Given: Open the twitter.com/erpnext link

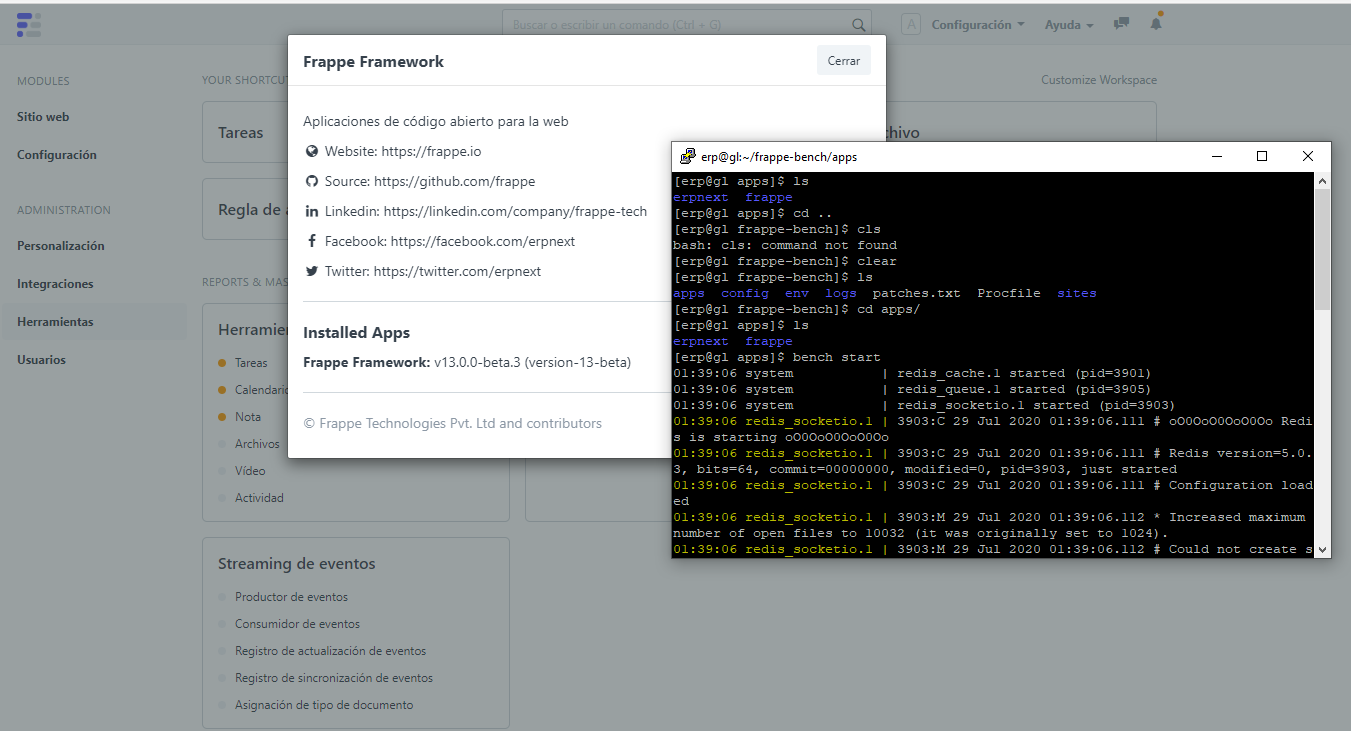Looking at the screenshot, I should tap(457, 271).
